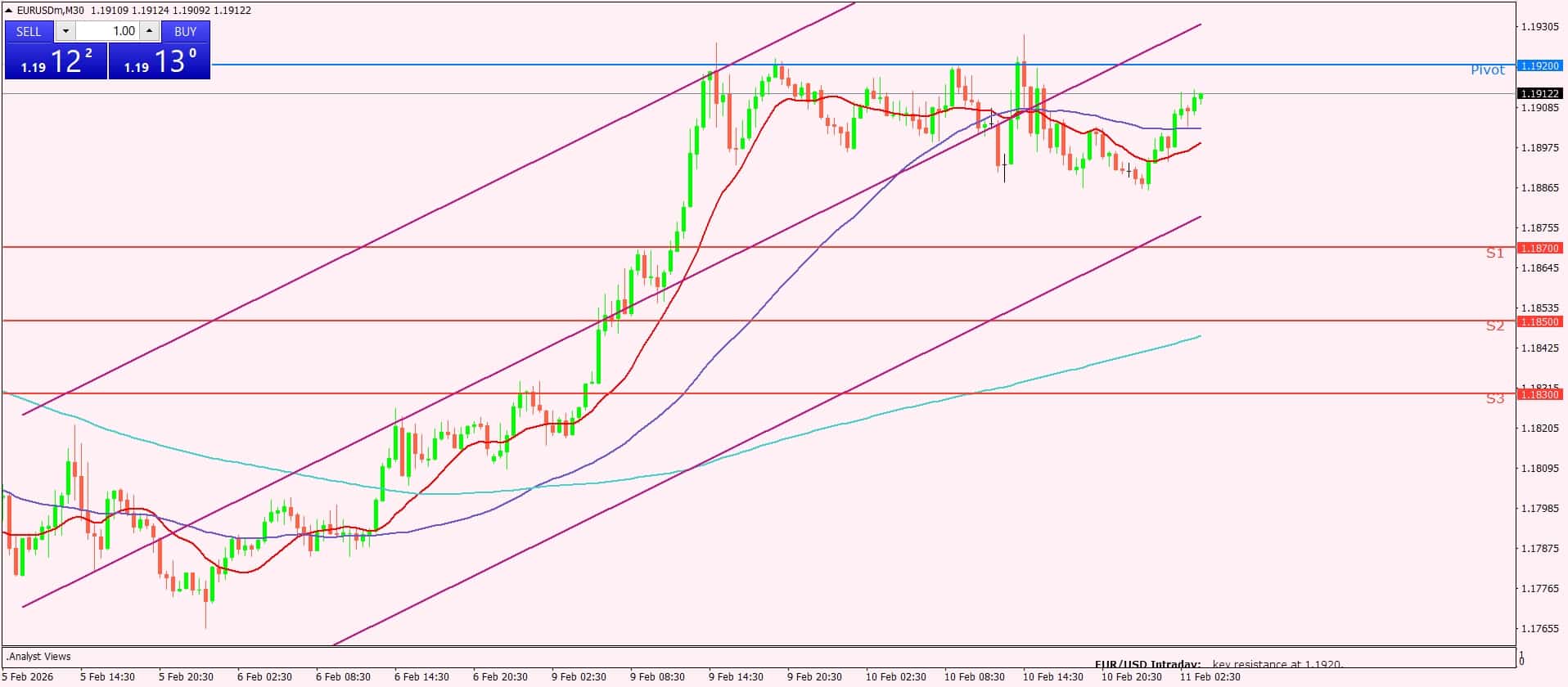
Task: Select the .Analyst Views indicator label
Action: tap(38, 657)
